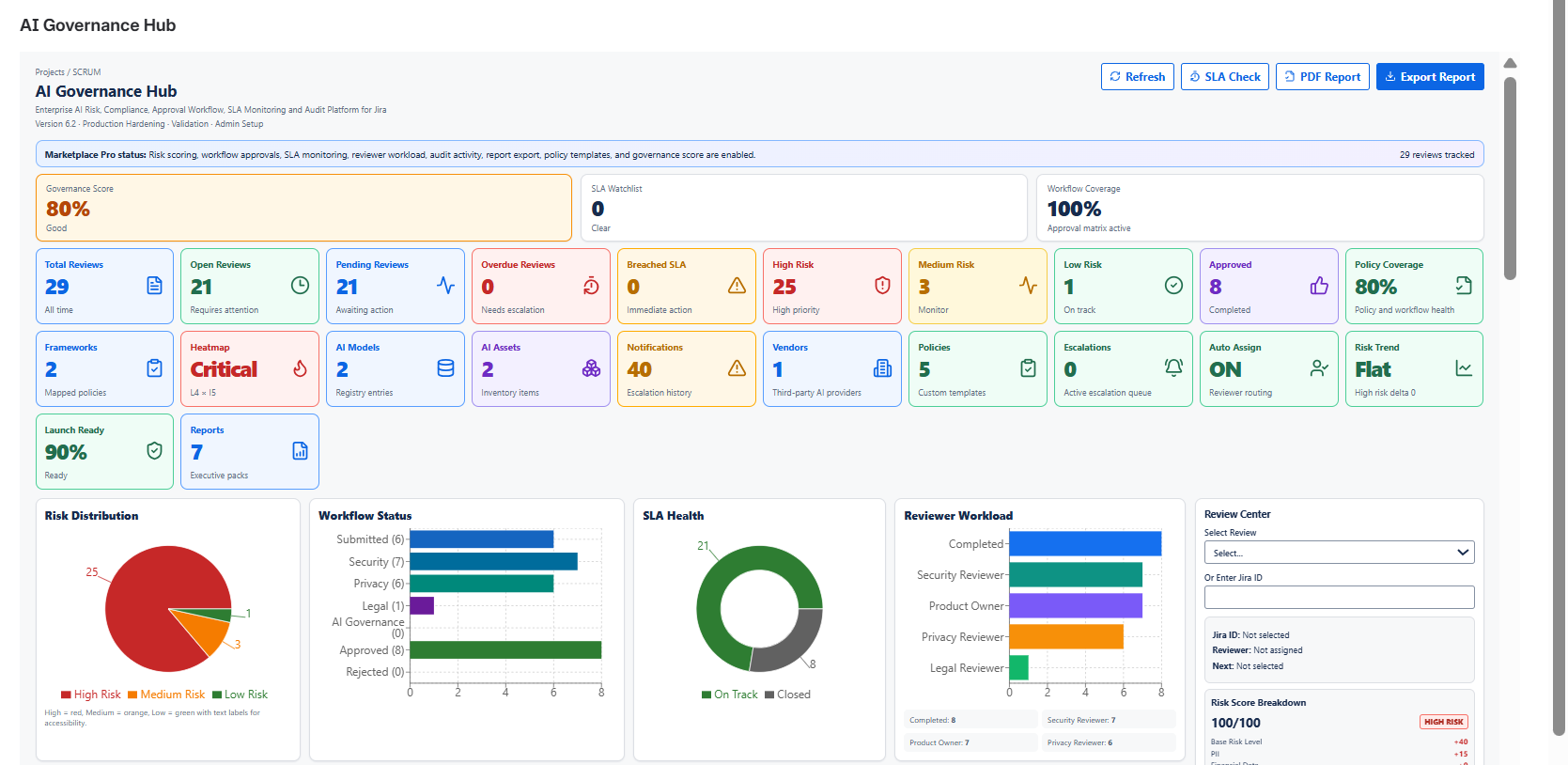The image size is (1568, 765).
Task: Click the Privacy Reviewer orange bar
Action: coord(1066,637)
